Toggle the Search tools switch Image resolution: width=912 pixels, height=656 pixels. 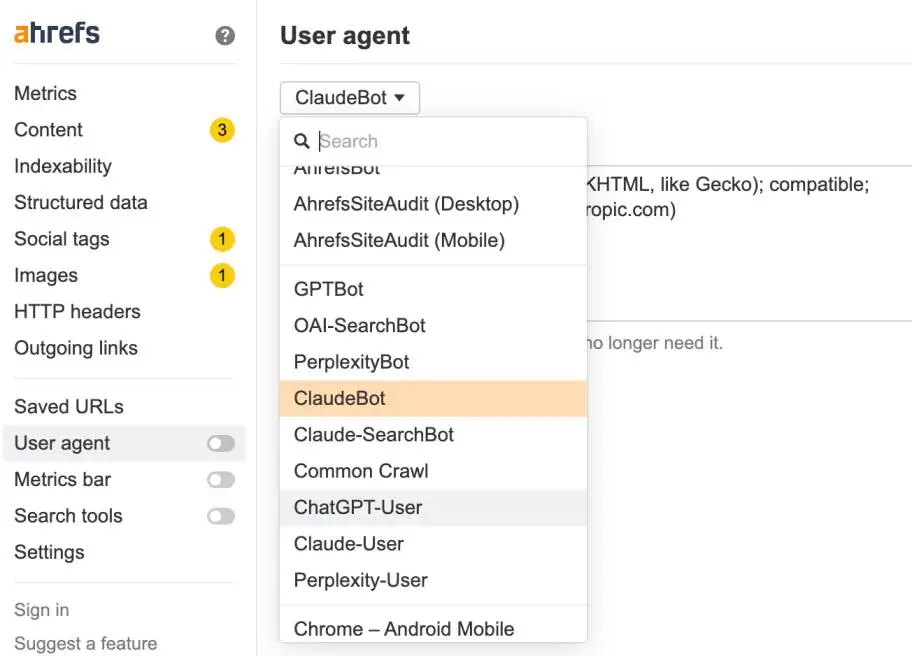pos(221,516)
